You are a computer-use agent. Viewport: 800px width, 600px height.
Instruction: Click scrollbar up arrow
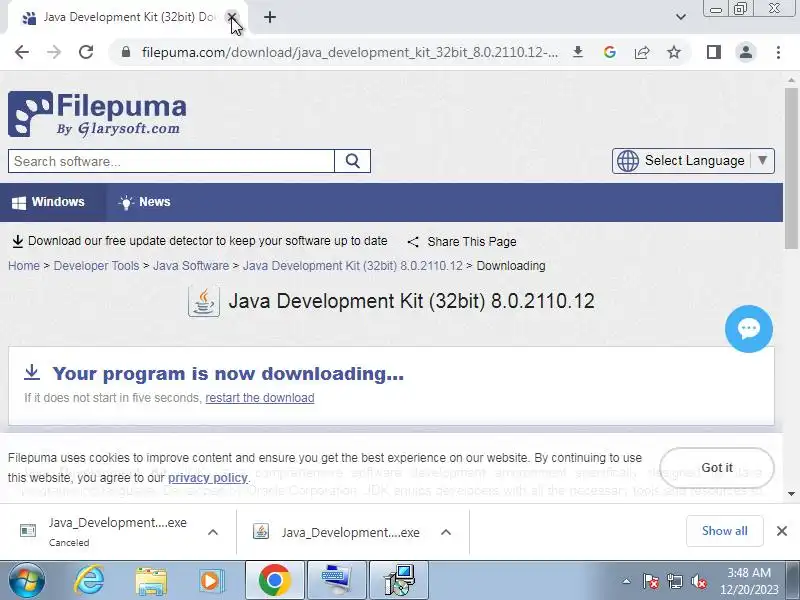[x=791, y=80]
